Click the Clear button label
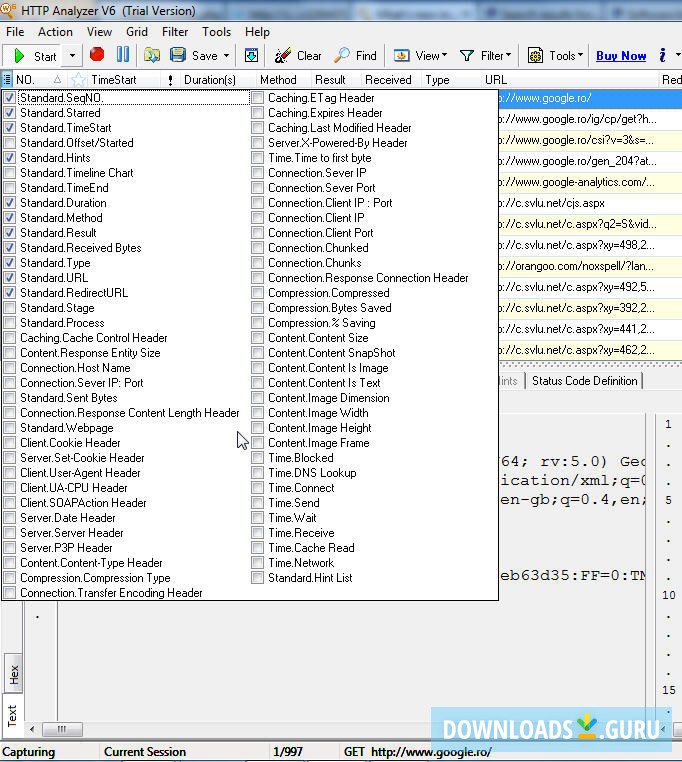The image size is (682, 762). 309,56
